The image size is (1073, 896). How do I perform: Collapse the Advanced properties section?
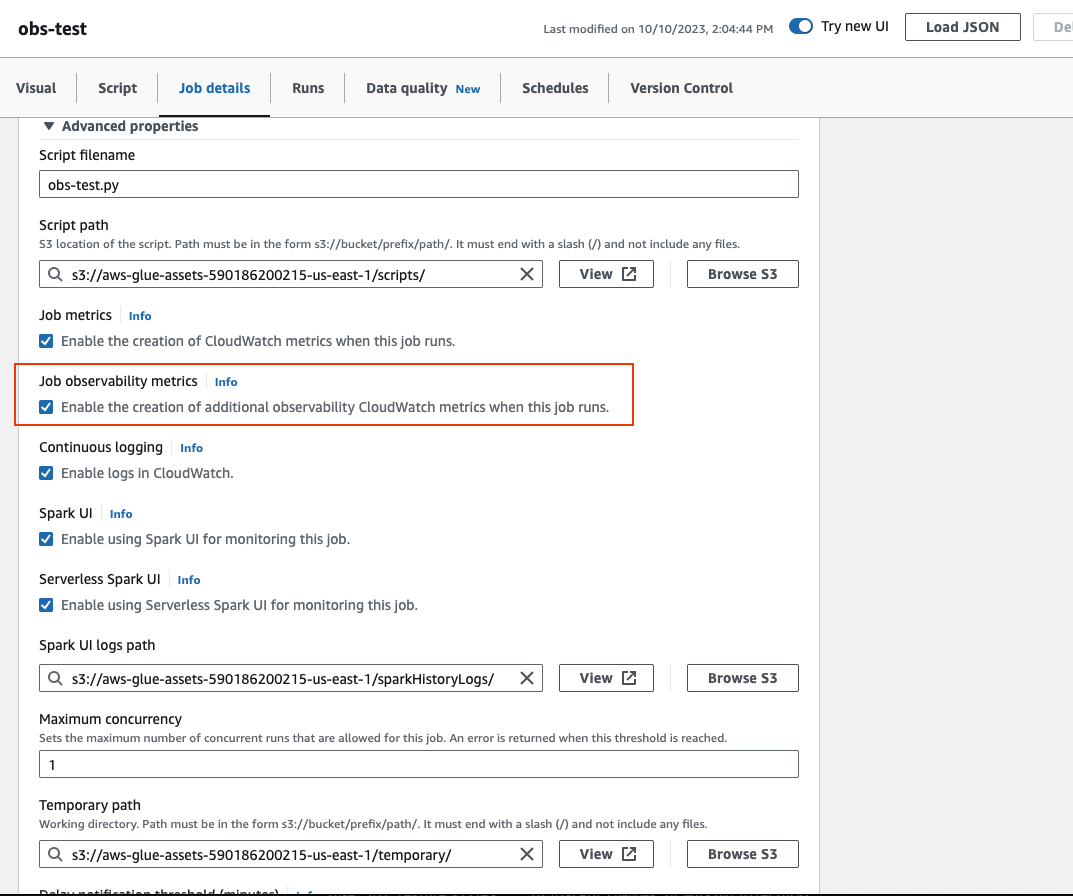(x=49, y=126)
